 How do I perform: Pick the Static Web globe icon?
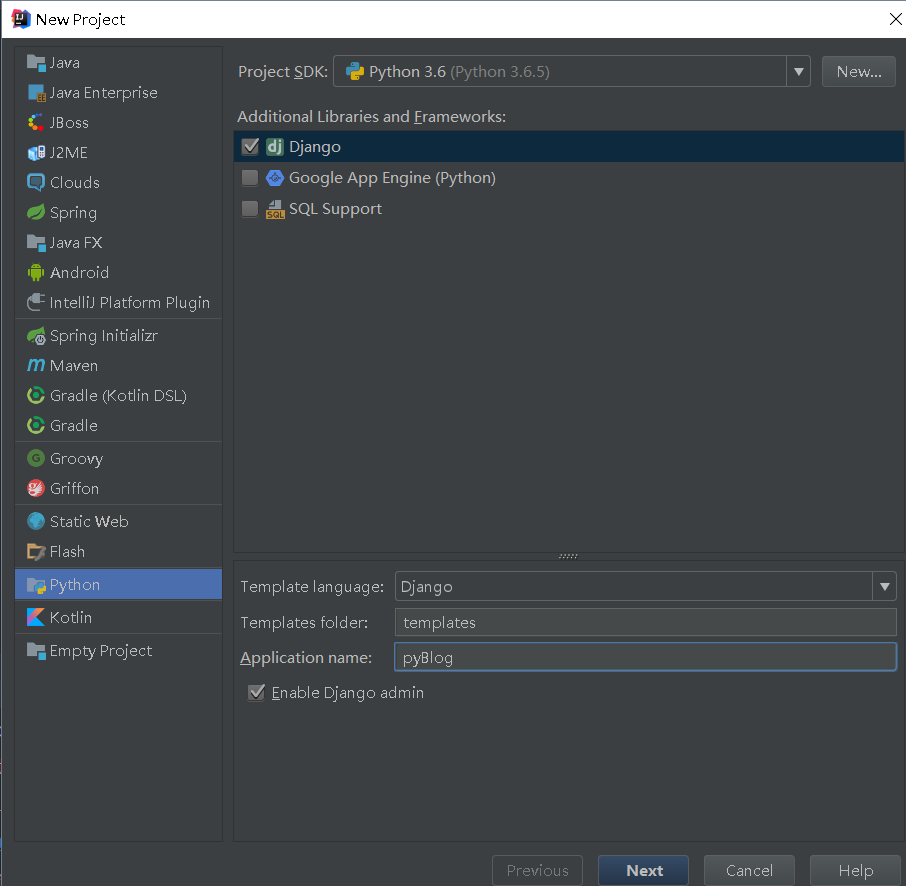coord(36,521)
